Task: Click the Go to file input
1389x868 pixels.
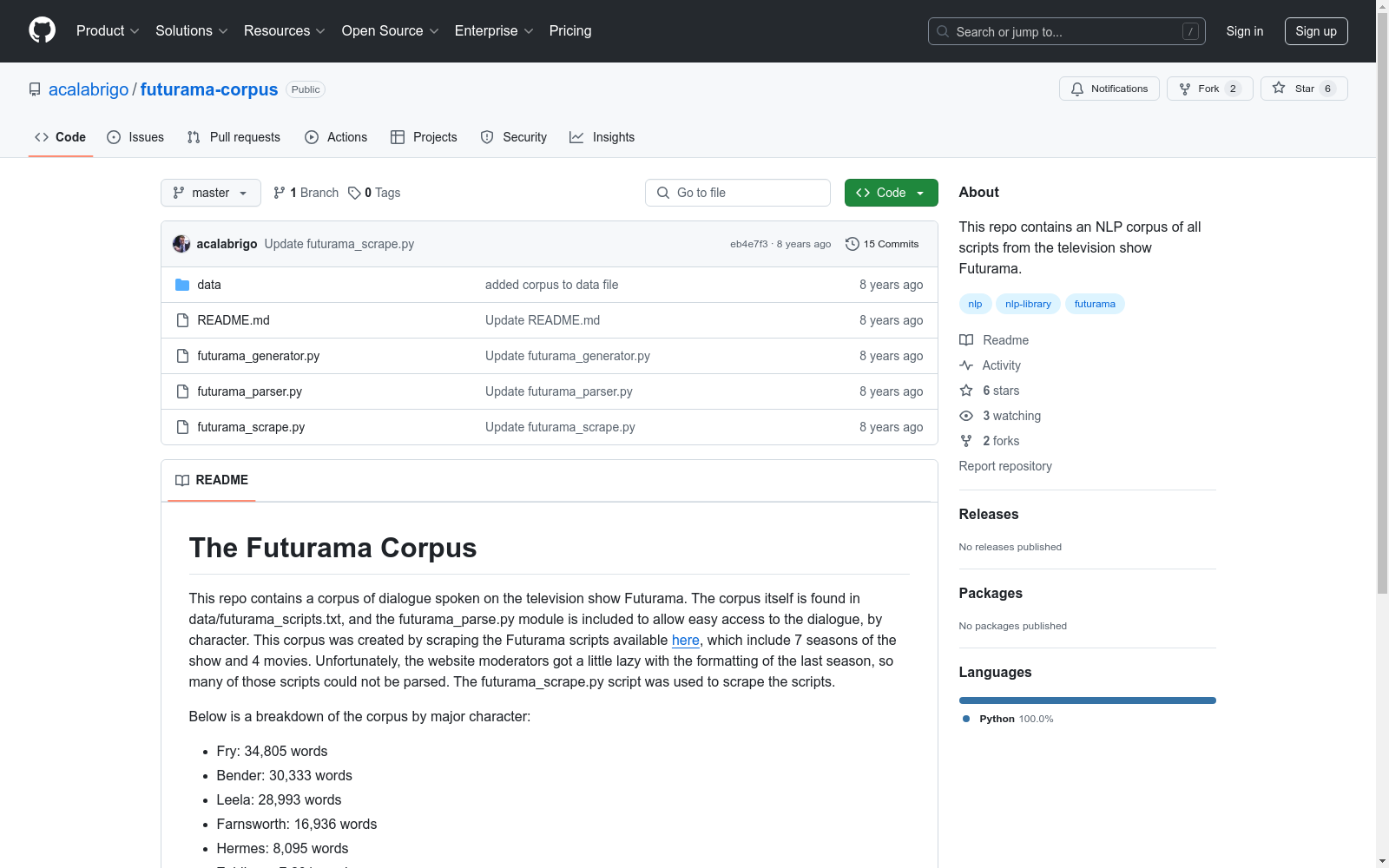Action: pos(738,193)
